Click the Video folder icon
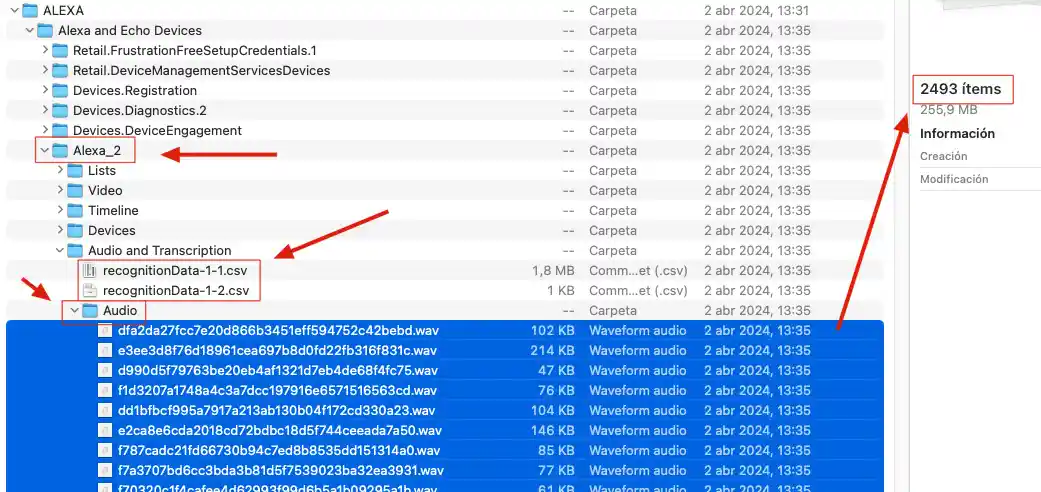This screenshot has width=1041, height=492. 75,191
